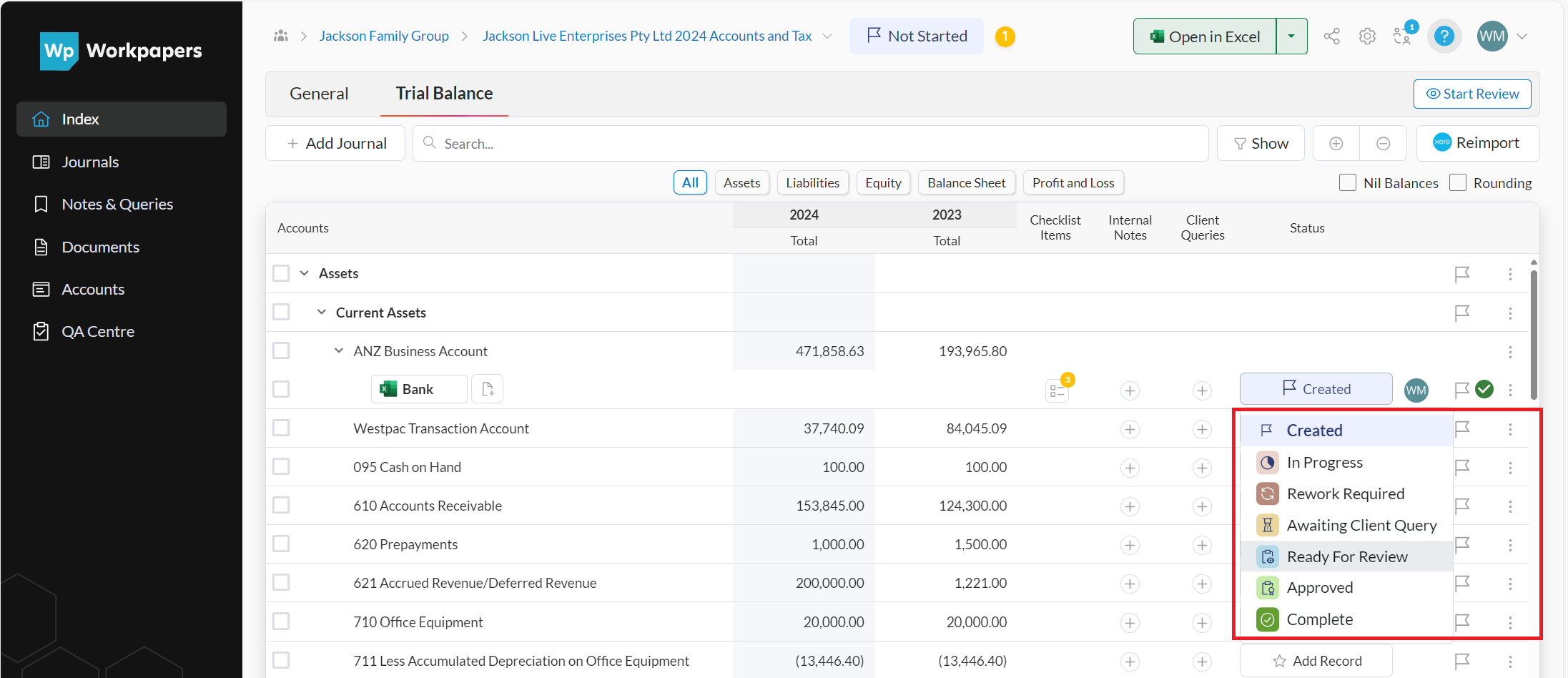
Task: Add internal note for 620 Prepayments
Action: 1130,545
